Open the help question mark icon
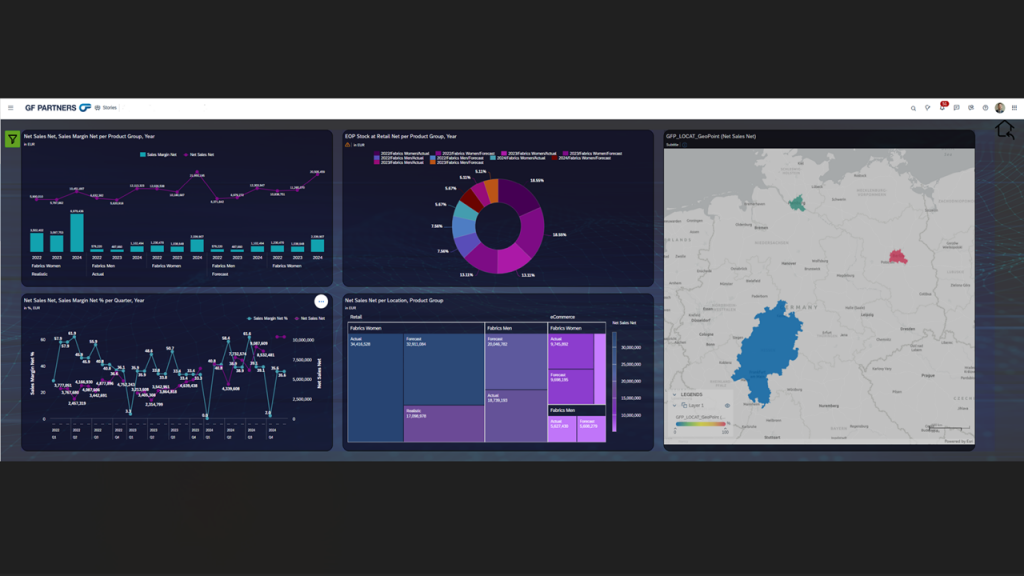Viewport: 1024px width, 576px height. (985, 108)
